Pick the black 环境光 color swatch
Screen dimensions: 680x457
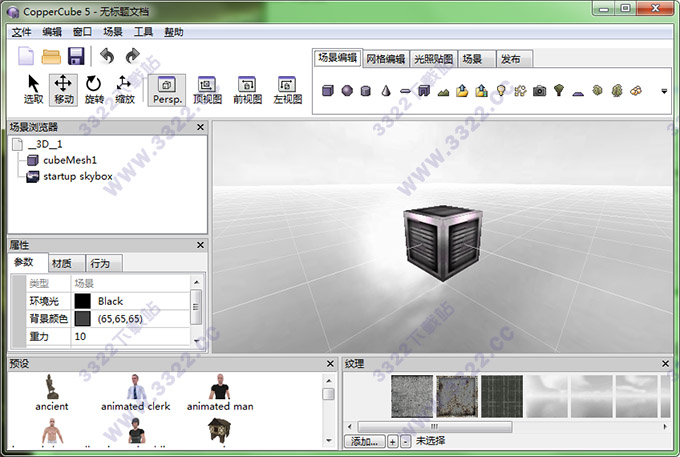tap(82, 301)
